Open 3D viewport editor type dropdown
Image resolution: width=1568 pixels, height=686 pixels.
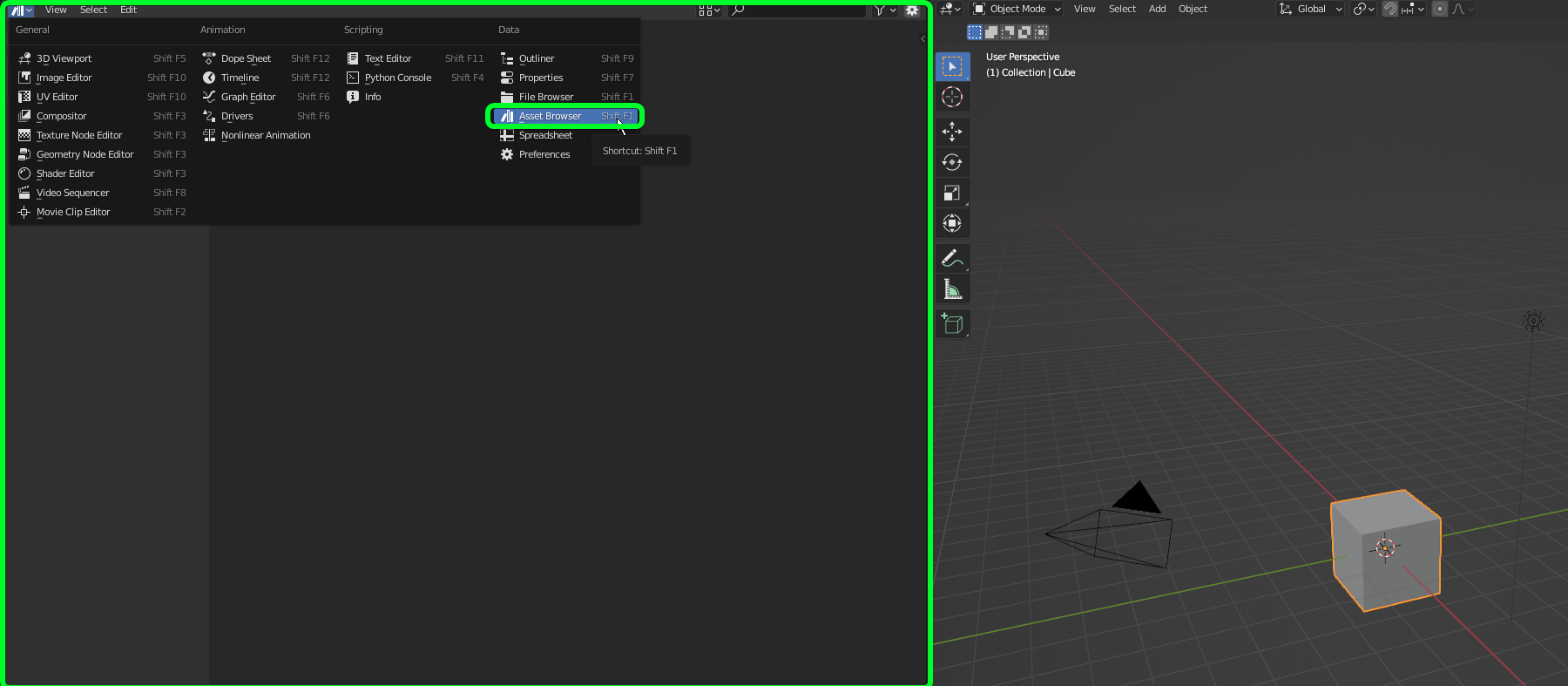[x=950, y=9]
